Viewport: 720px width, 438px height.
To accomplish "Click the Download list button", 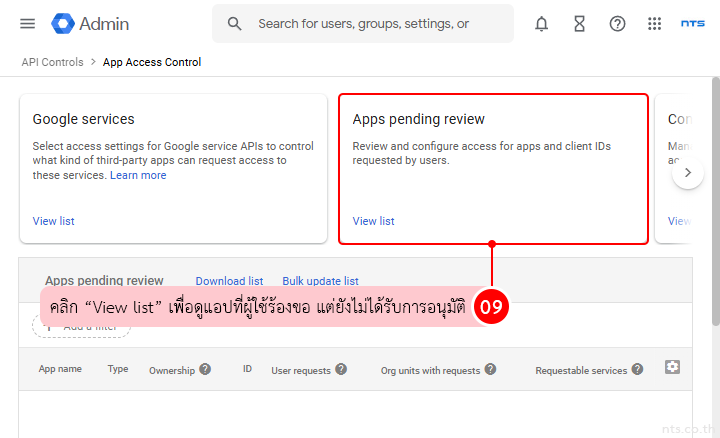I will pyautogui.click(x=229, y=281).
